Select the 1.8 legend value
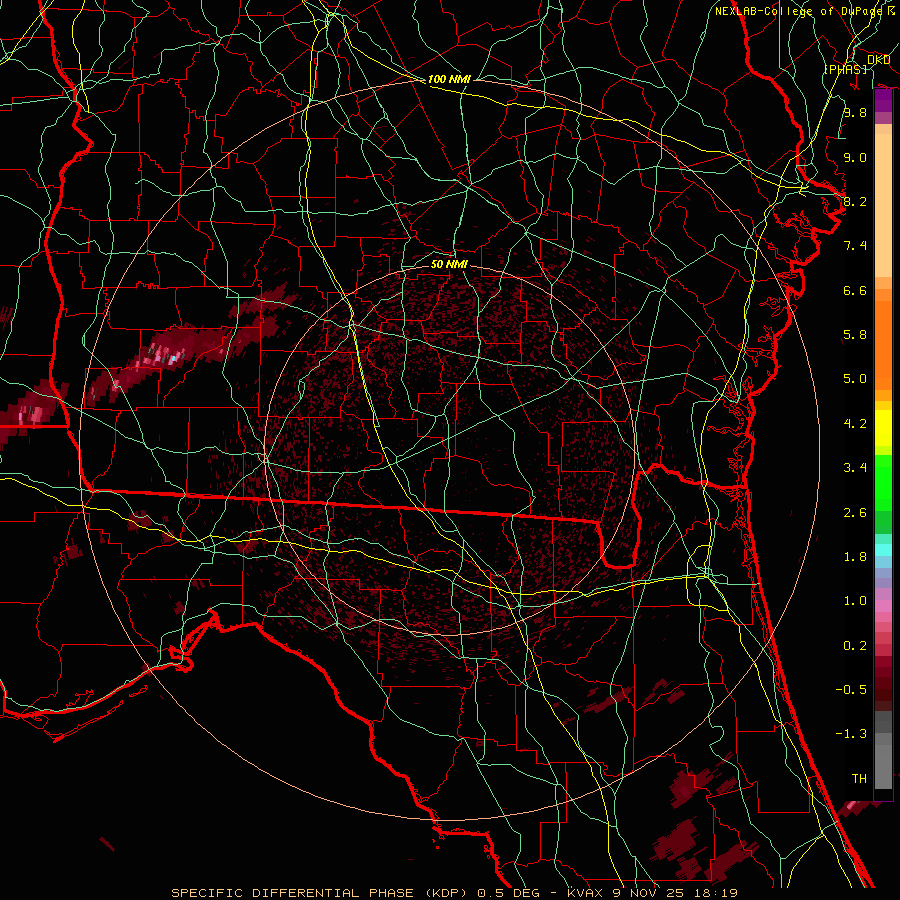Screen dimensions: 900x900 (x=855, y=557)
